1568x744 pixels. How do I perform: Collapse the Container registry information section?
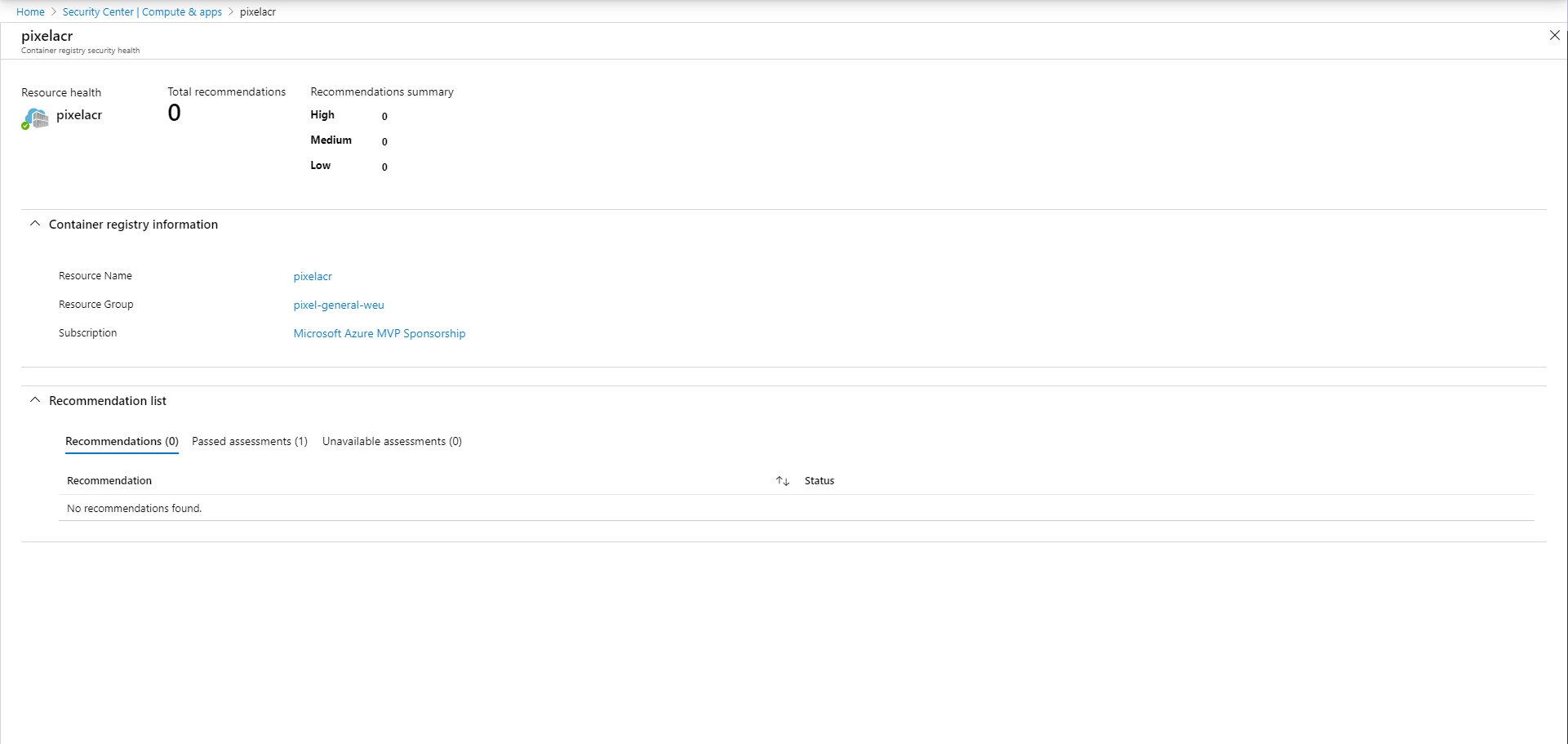pos(34,224)
